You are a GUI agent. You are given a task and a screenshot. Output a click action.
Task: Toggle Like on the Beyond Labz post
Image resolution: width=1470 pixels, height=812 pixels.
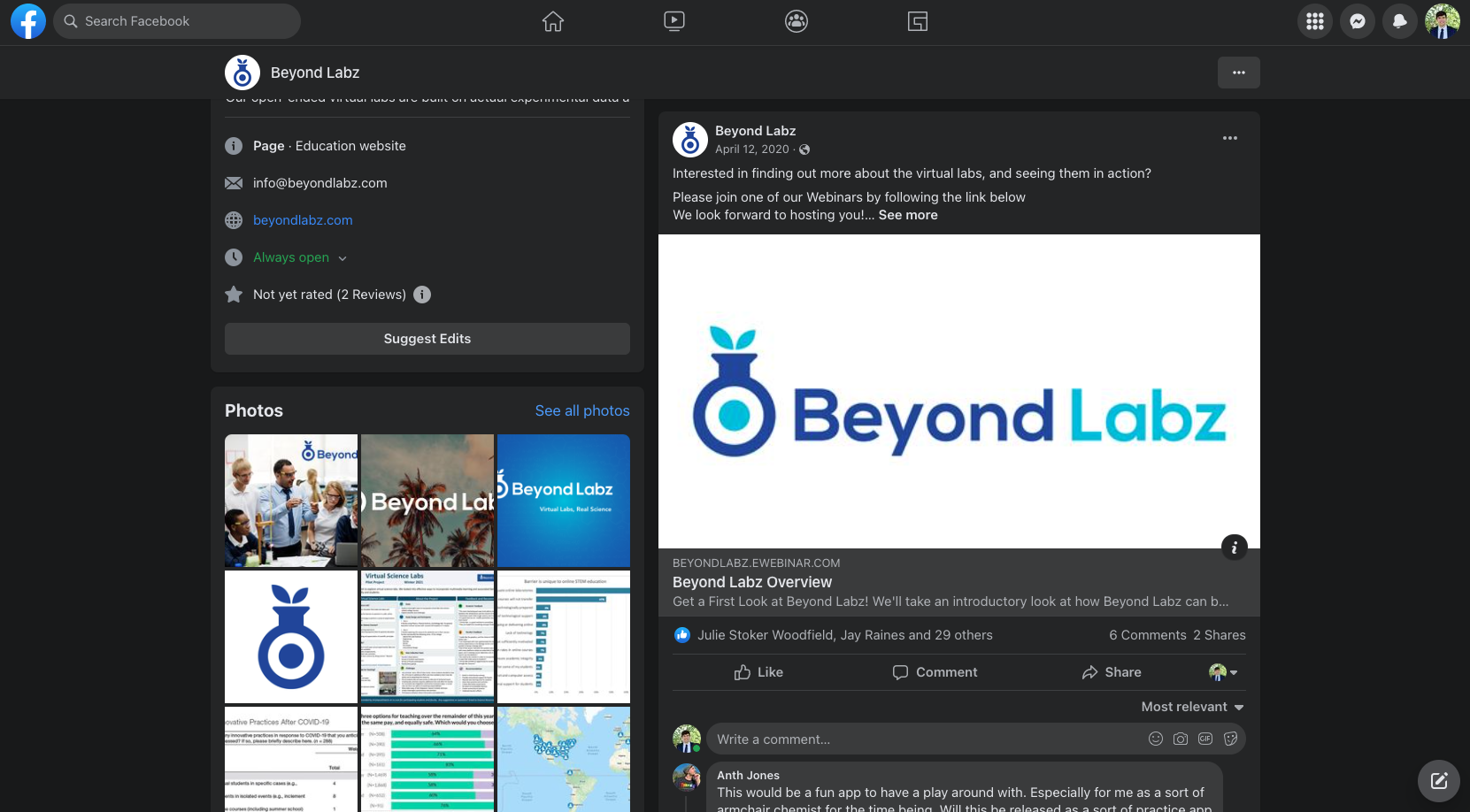758,672
